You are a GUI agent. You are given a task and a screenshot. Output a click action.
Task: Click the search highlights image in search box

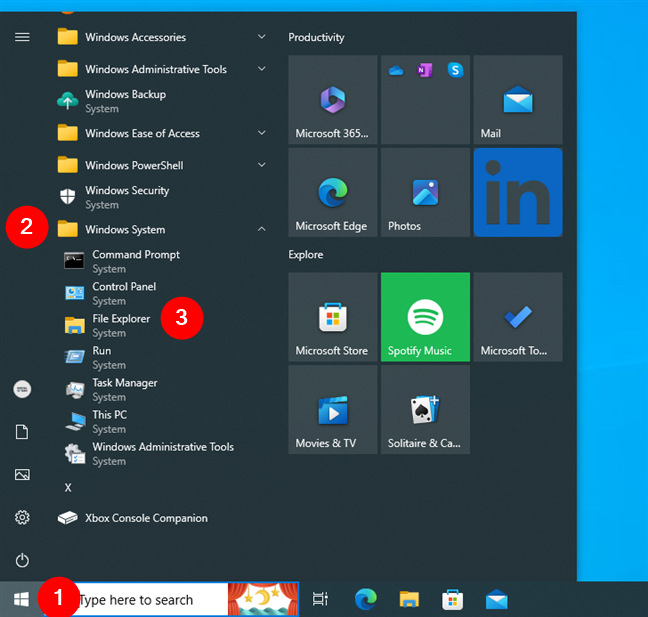262,599
